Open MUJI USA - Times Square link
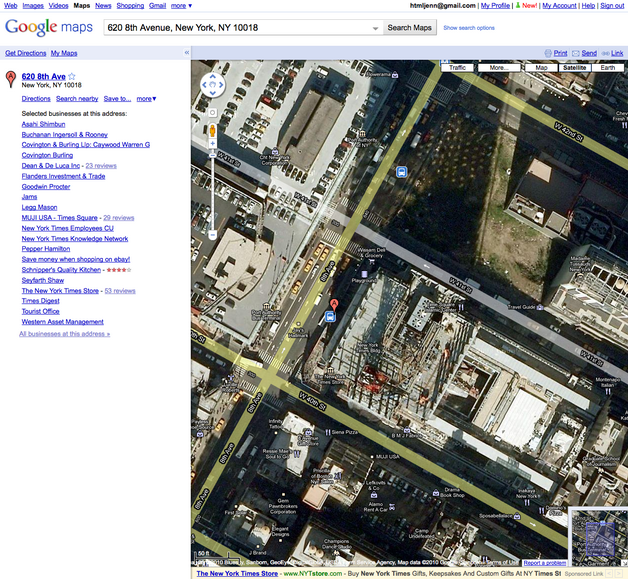Screen dimensions: 628x579 60,218
